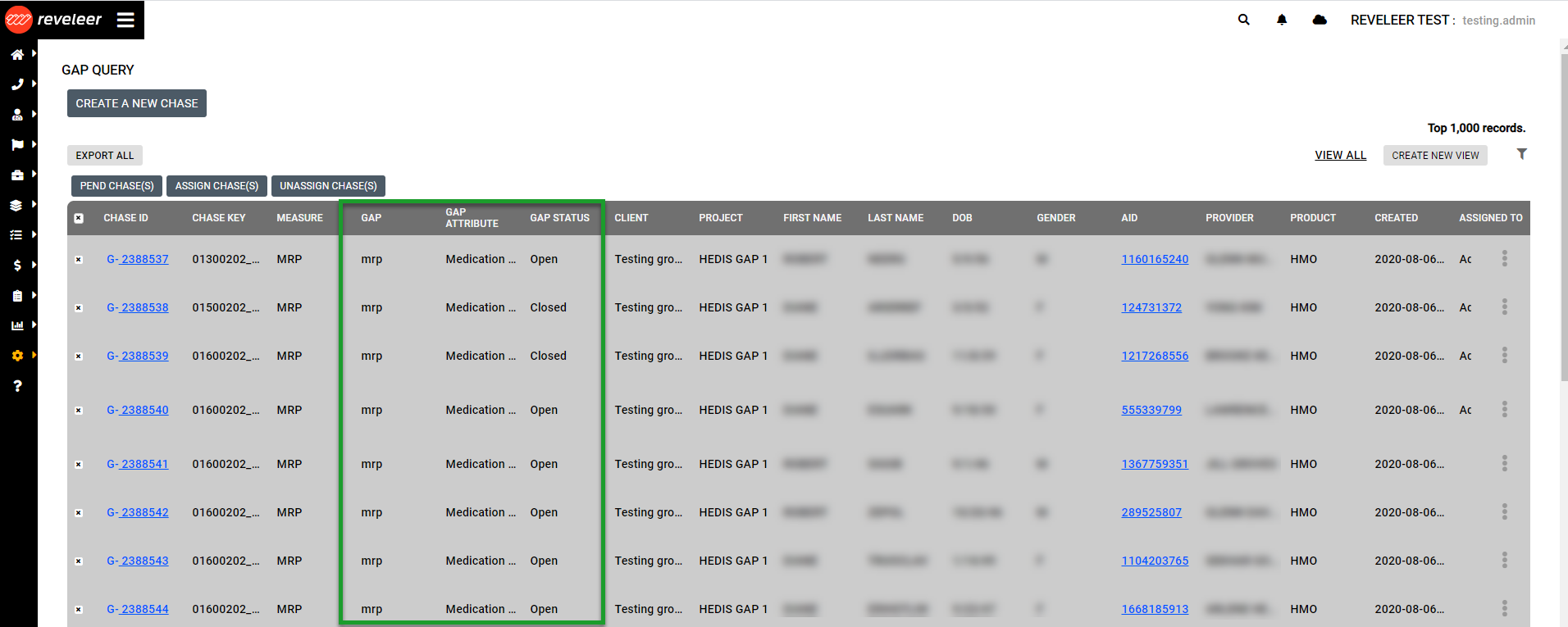
Task: Click the EXPORT ALL button
Action: coord(105,156)
